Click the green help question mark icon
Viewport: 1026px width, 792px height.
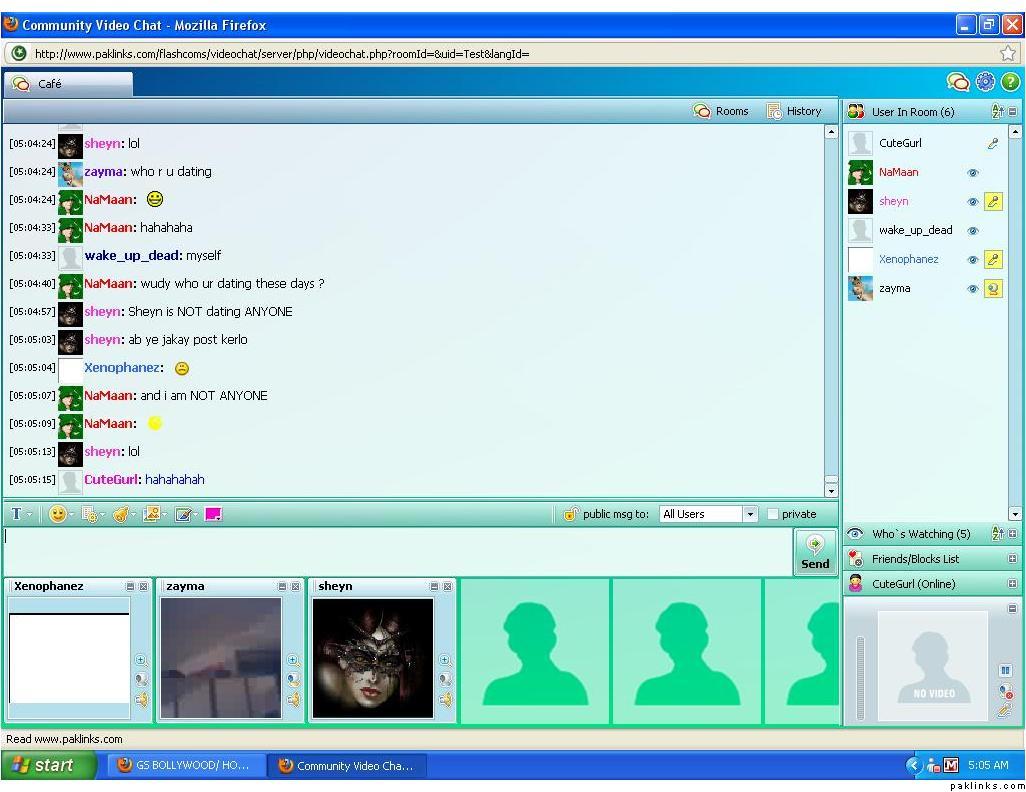click(1010, 82)
